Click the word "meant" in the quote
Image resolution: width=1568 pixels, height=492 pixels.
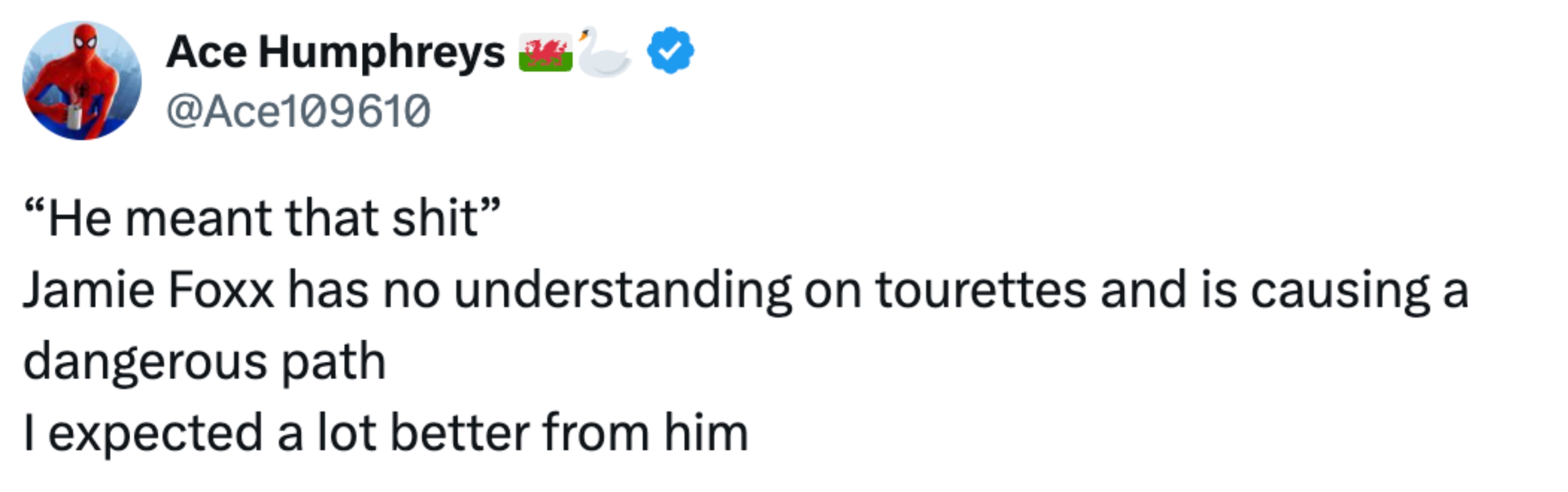[x=199, y=218]
